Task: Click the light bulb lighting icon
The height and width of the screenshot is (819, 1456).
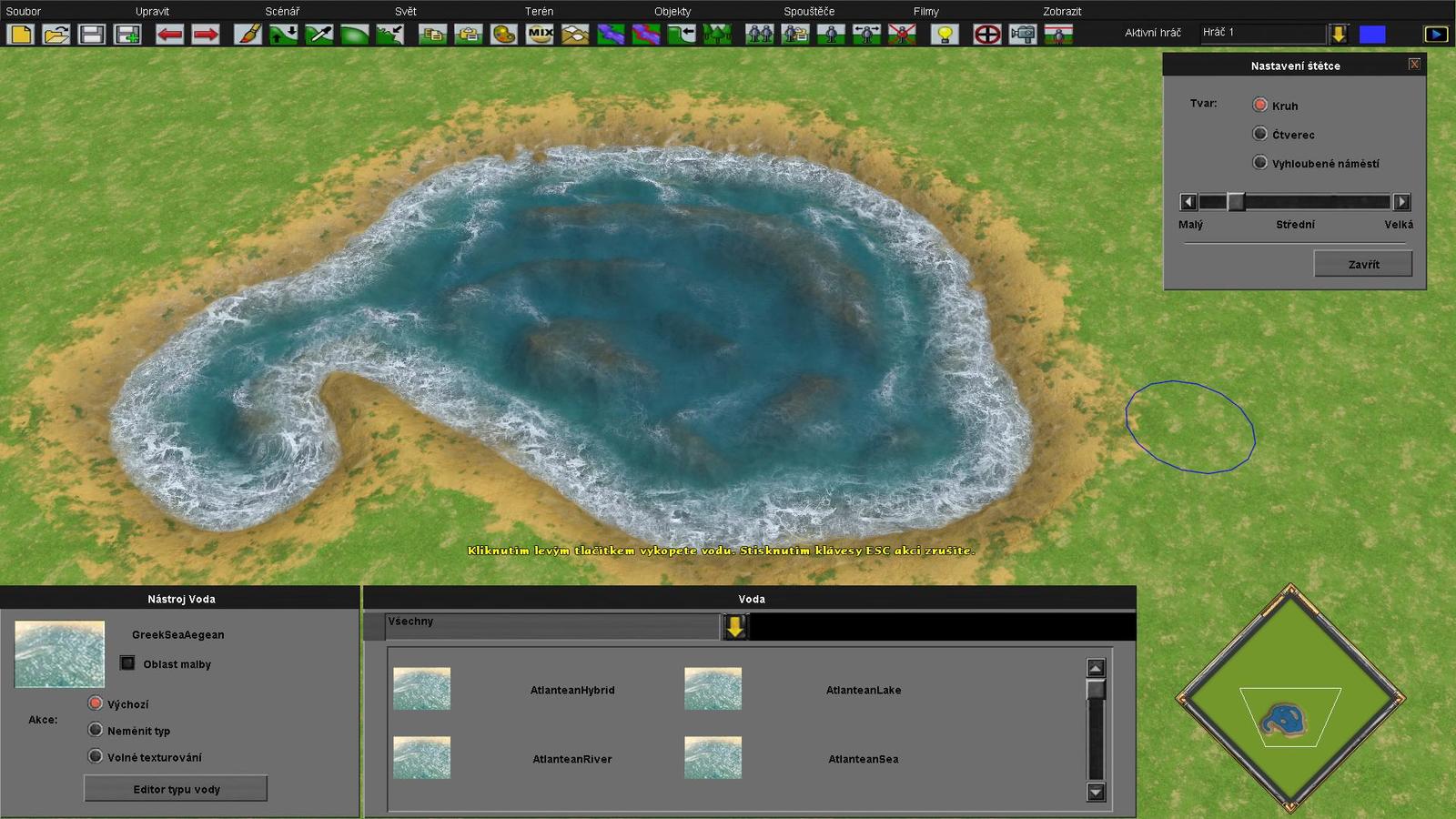Action: click(945, 35)
